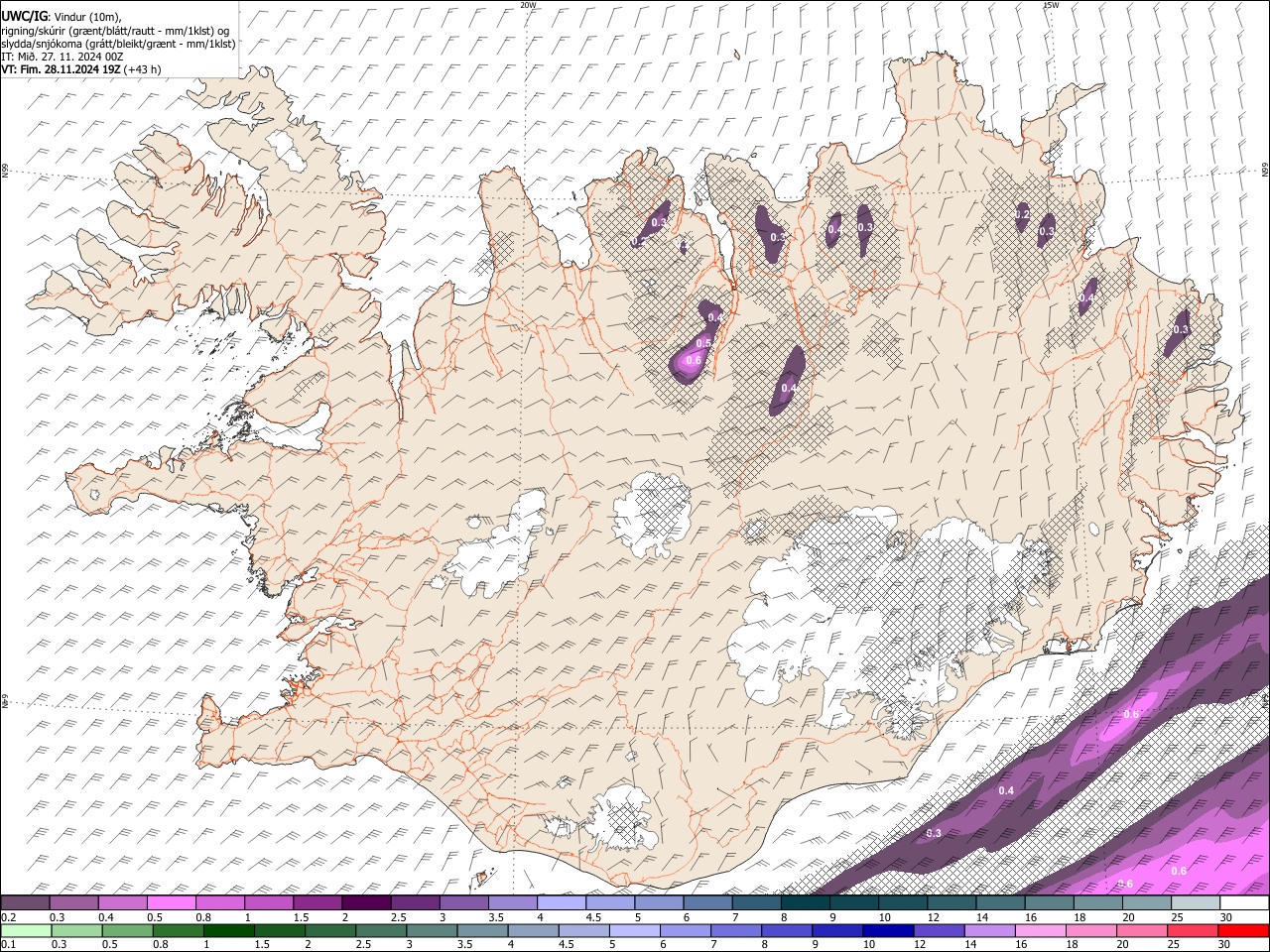Image resolution: width=1270 pixels, height=952 pixels.
Task: Select the 'IT: Mið. 27. 11. 2024 00Z' initial-time line
Action: 63,57
